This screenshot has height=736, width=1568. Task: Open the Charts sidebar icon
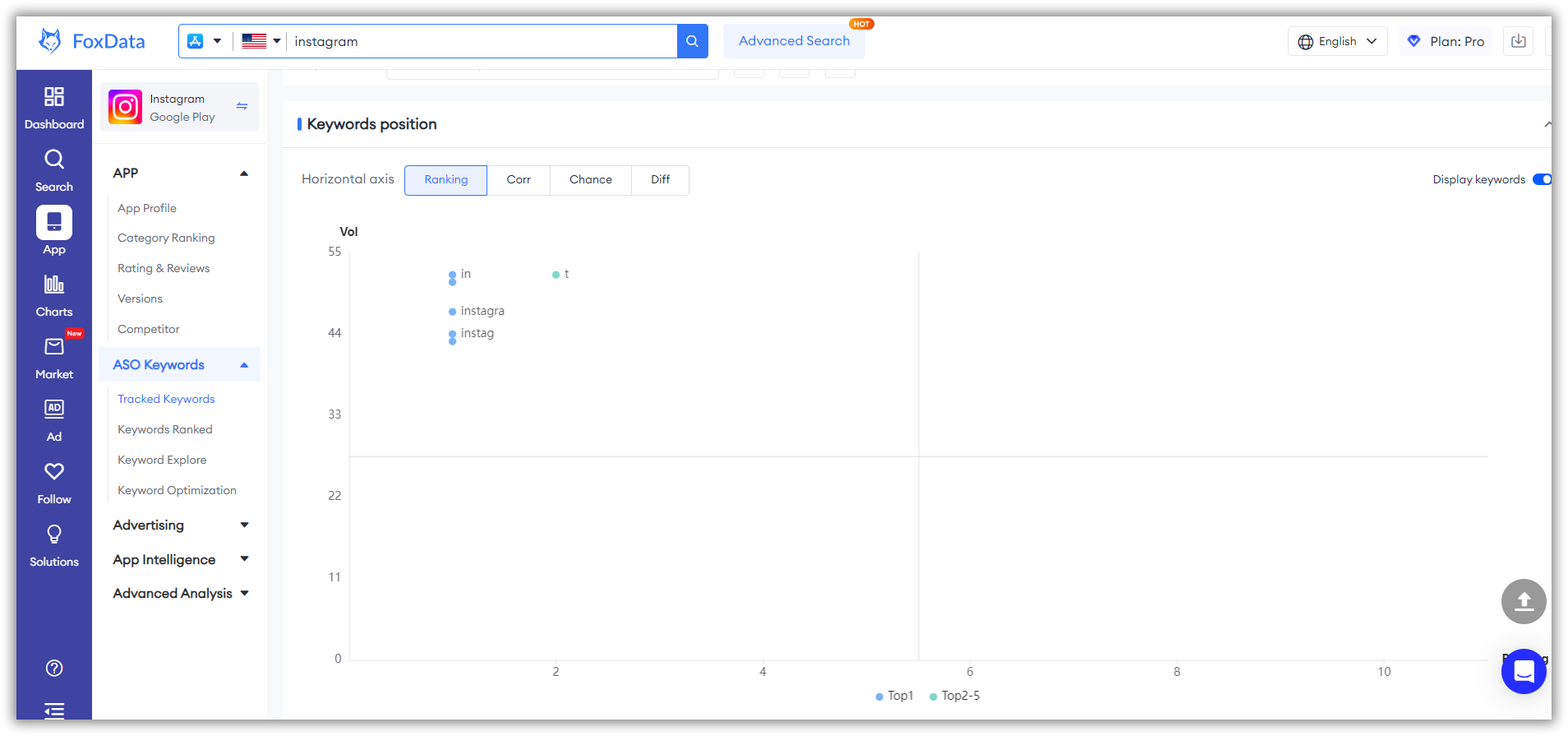click(x=54, y=285)
